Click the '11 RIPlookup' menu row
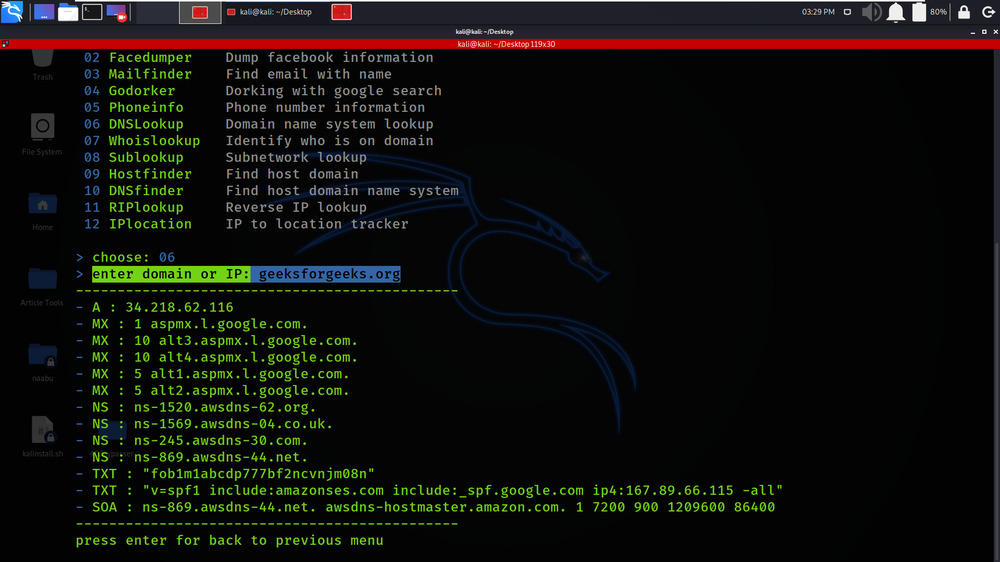The image size is (1000, 562). (225, 207)
